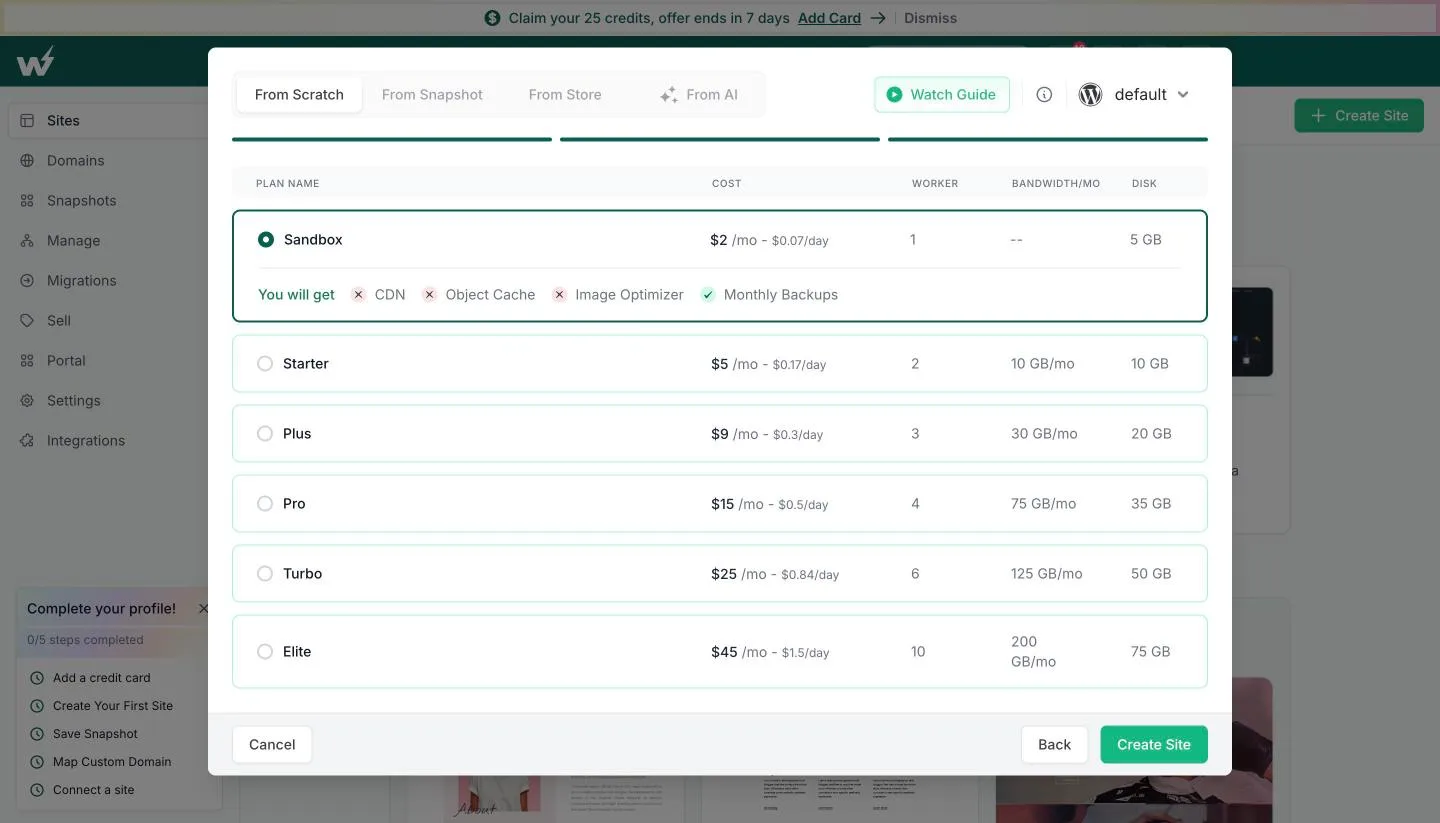Open the From AI tab

[699, 94]
